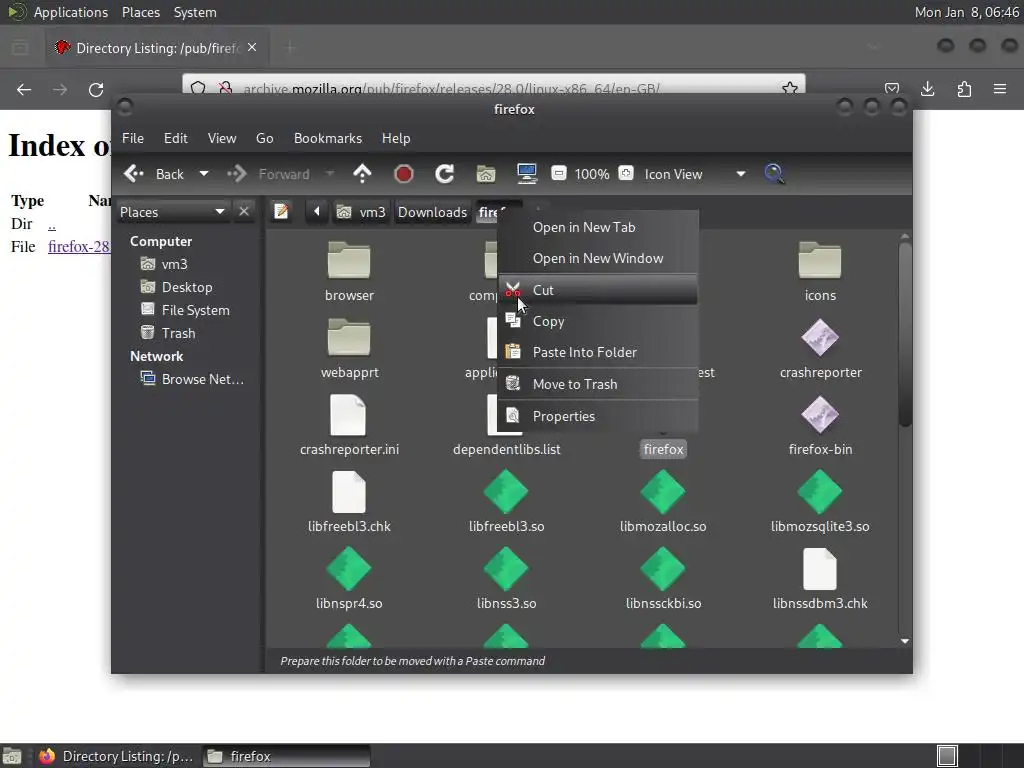
Task: Open Properties from the context menu
Action: coord(598,416)
